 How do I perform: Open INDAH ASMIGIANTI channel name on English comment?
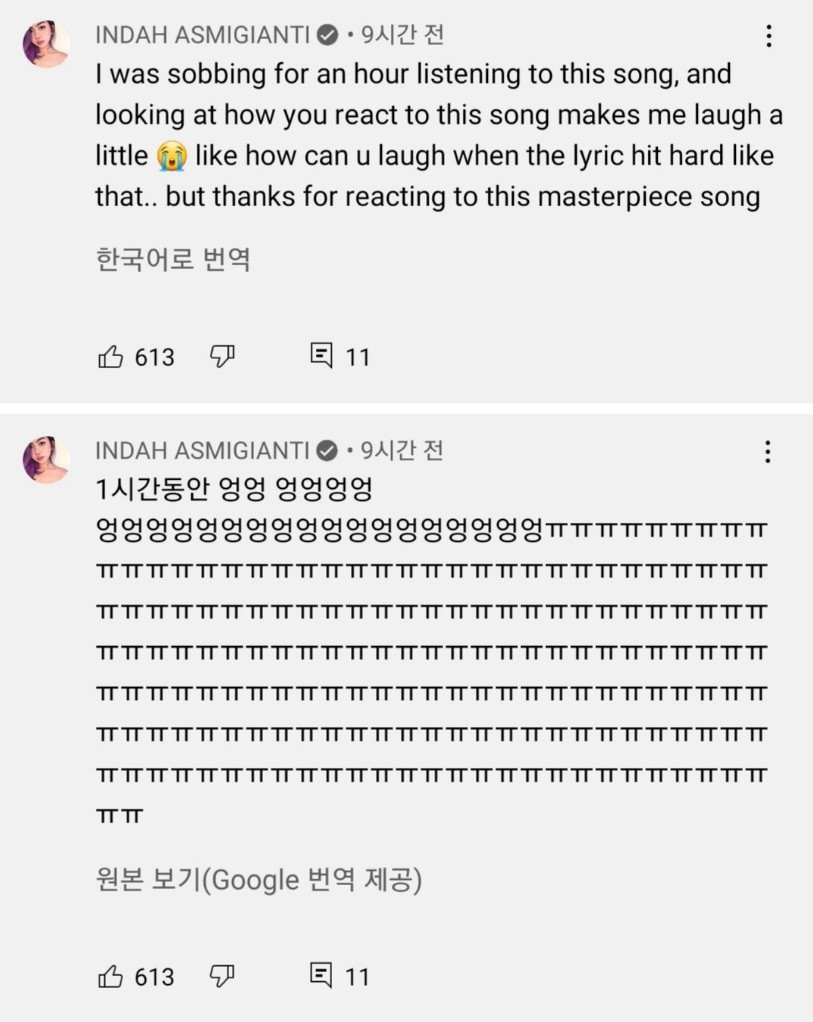click(x=203, y=36)
